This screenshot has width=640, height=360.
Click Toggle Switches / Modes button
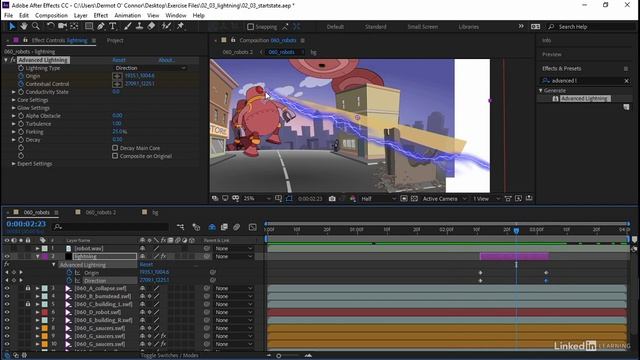pos(169,356)
